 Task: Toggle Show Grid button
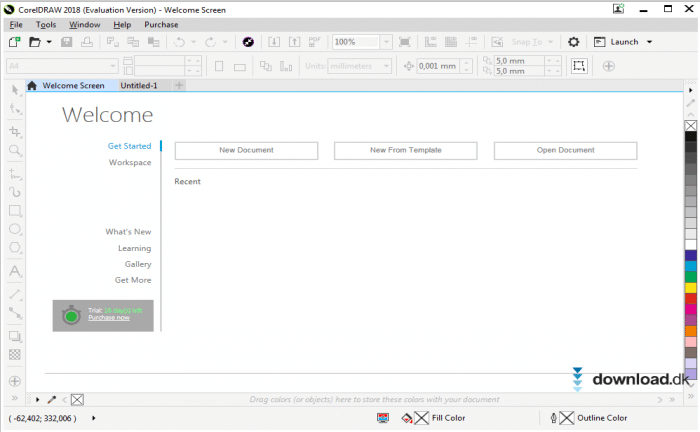[x=451, y=42]
